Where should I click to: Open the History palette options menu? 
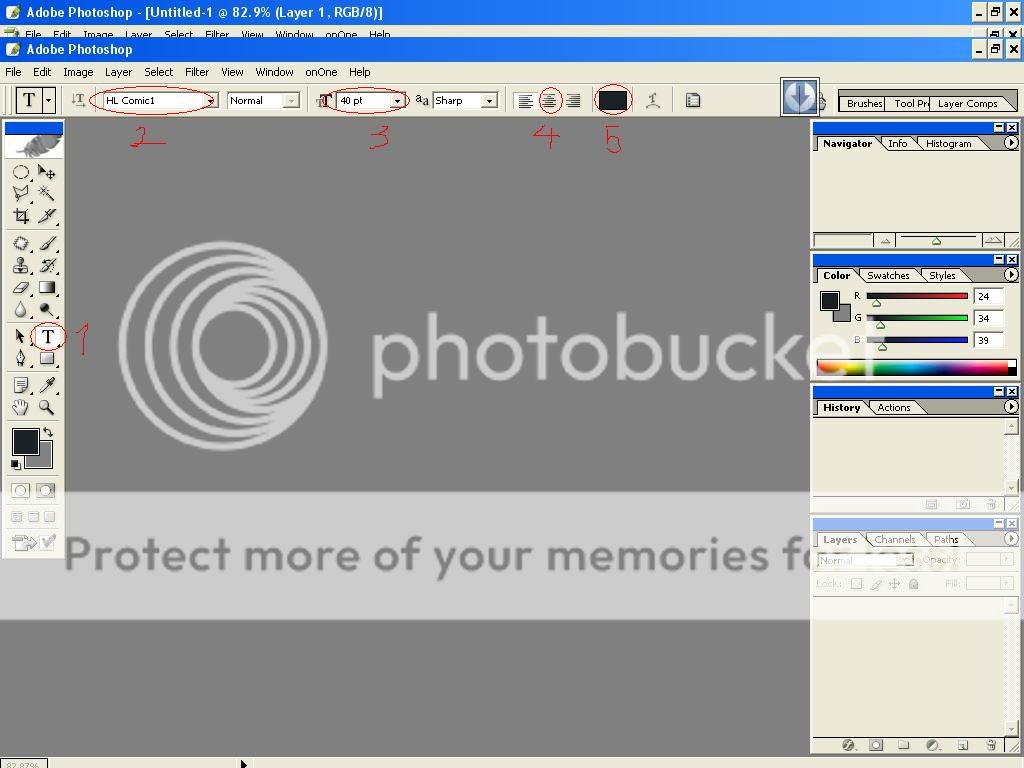1010,406
